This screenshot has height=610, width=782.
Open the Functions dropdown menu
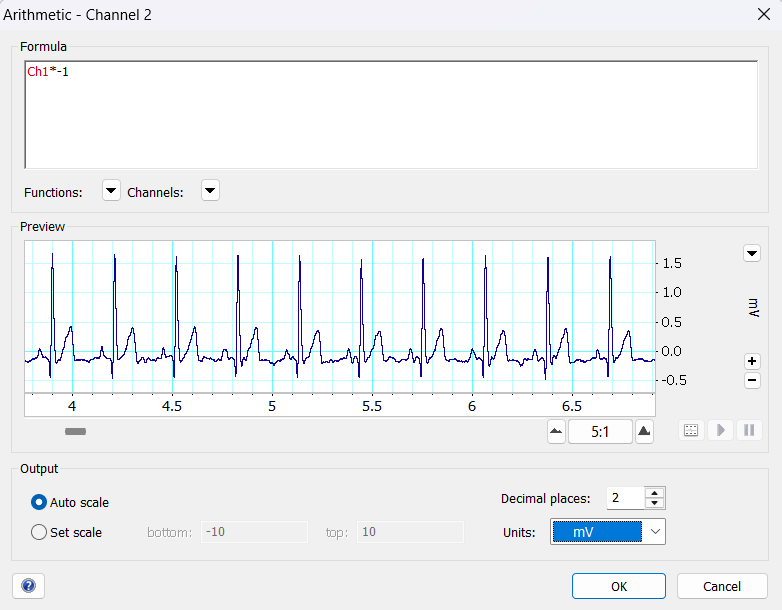tap(111, 191)
